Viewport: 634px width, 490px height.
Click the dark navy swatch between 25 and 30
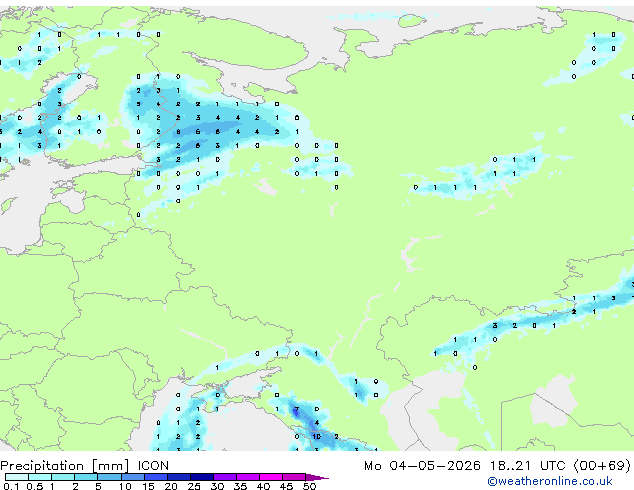[x=201, y=477]
